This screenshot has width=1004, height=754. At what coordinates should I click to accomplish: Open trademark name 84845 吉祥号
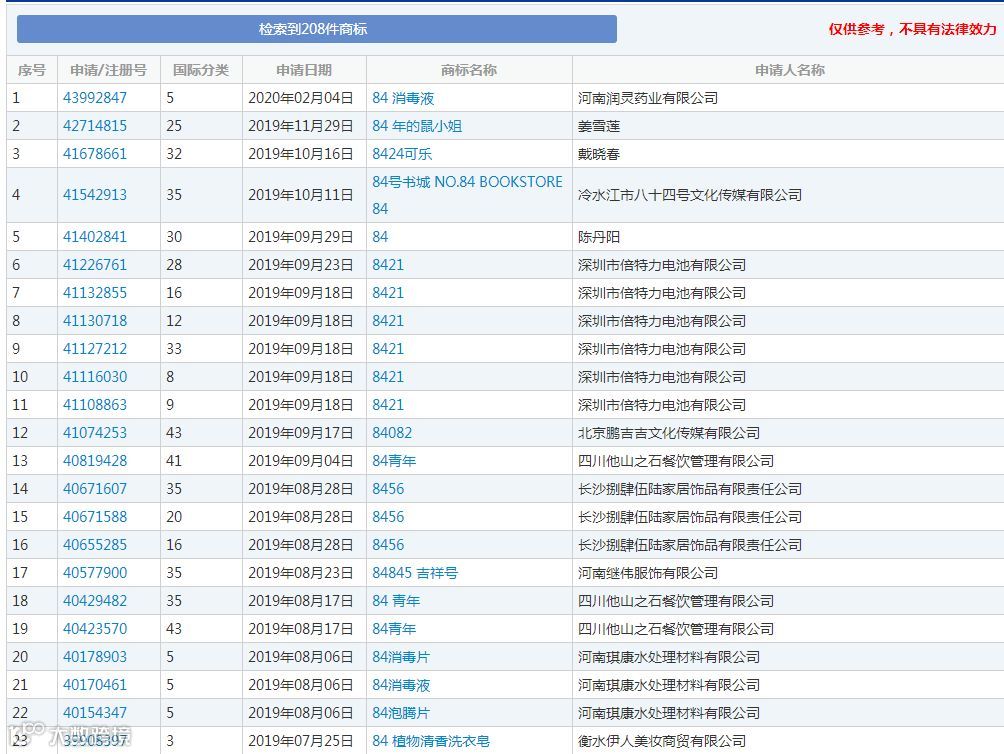coord(415,573)
